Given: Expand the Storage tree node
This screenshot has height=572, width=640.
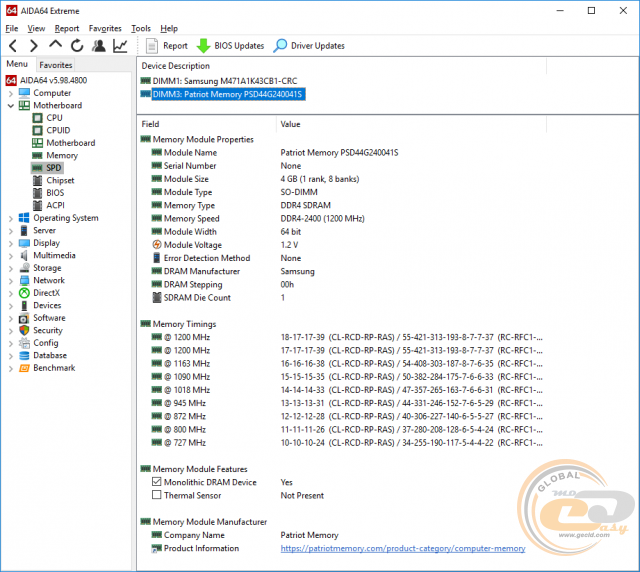Looking at the screenshot, I should pyautogui.click(x=11, y=269).
